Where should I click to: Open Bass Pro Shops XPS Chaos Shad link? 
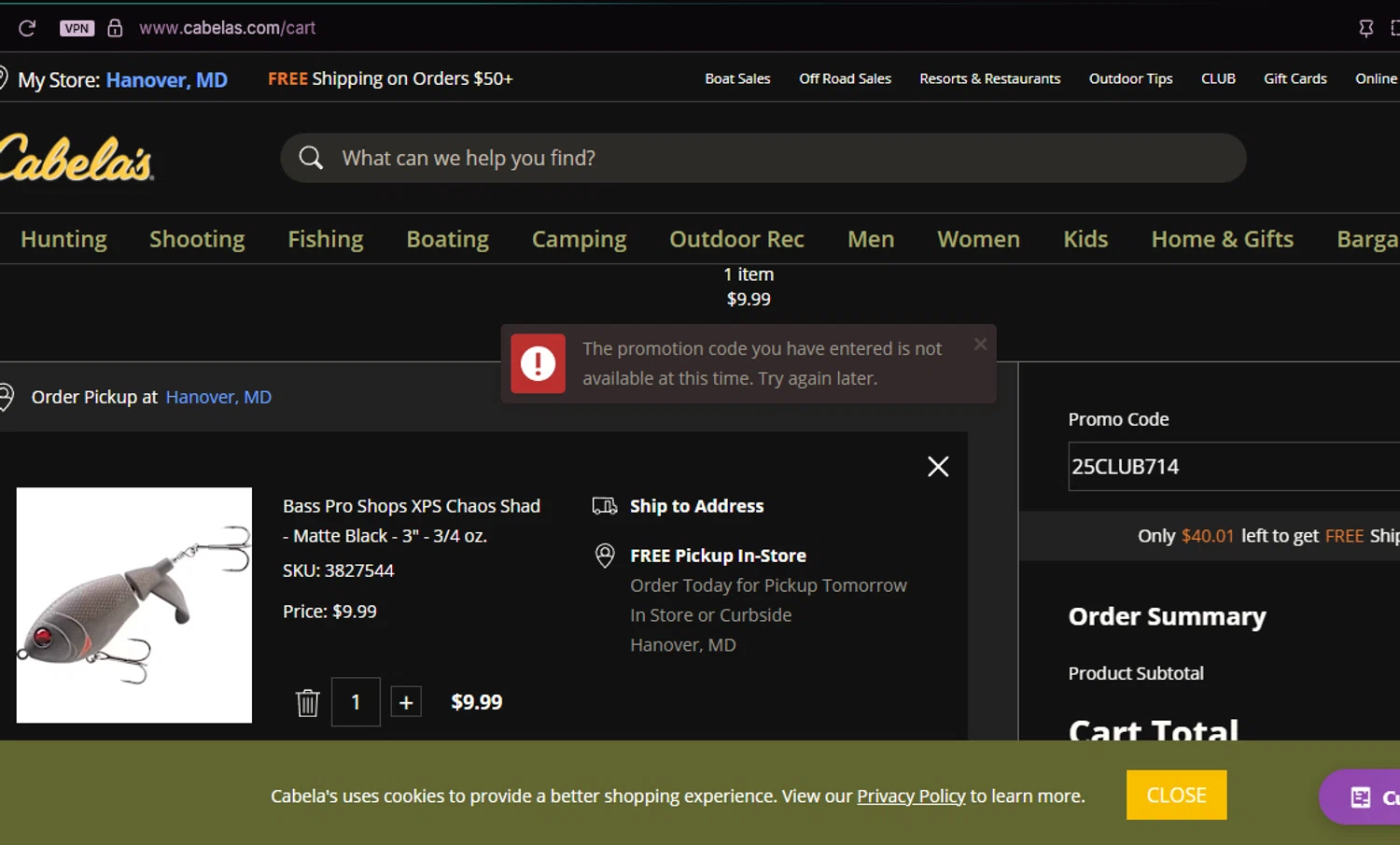412,520
